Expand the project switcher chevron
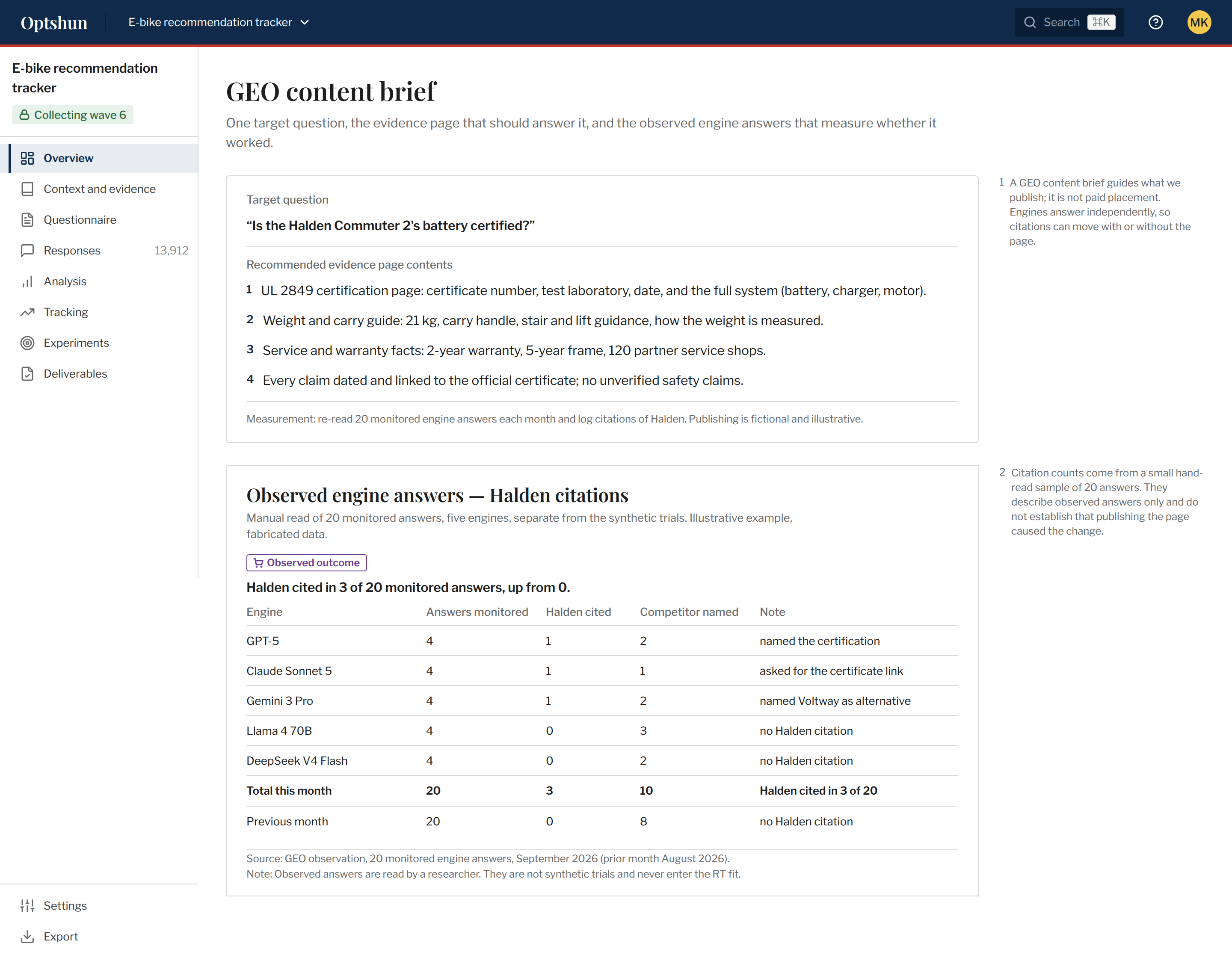The height and width of the screenshot is (958, 1232). click(305, 22)
